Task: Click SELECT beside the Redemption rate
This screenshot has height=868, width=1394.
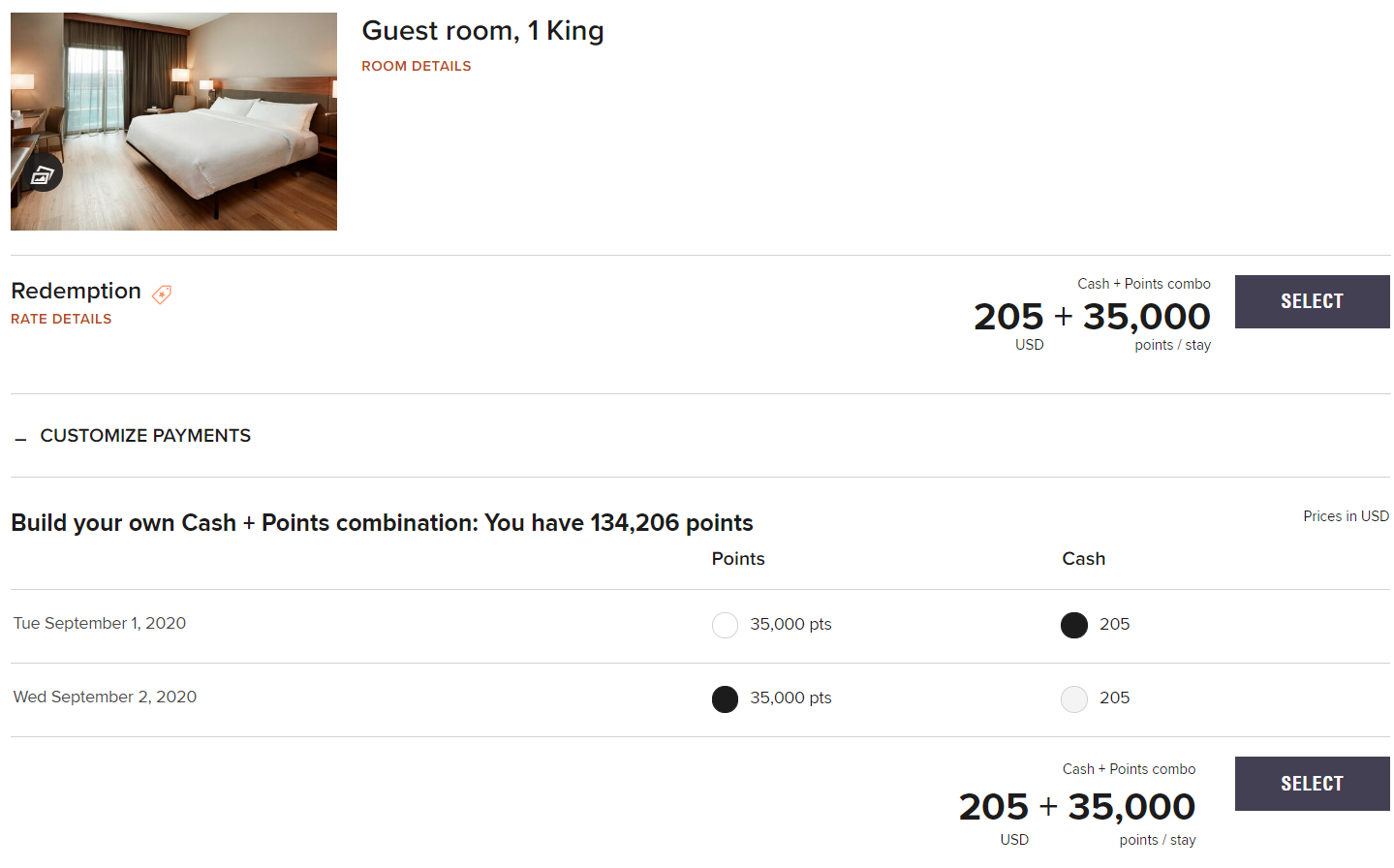Action: pyautogui.click(x=1312, y=301)
